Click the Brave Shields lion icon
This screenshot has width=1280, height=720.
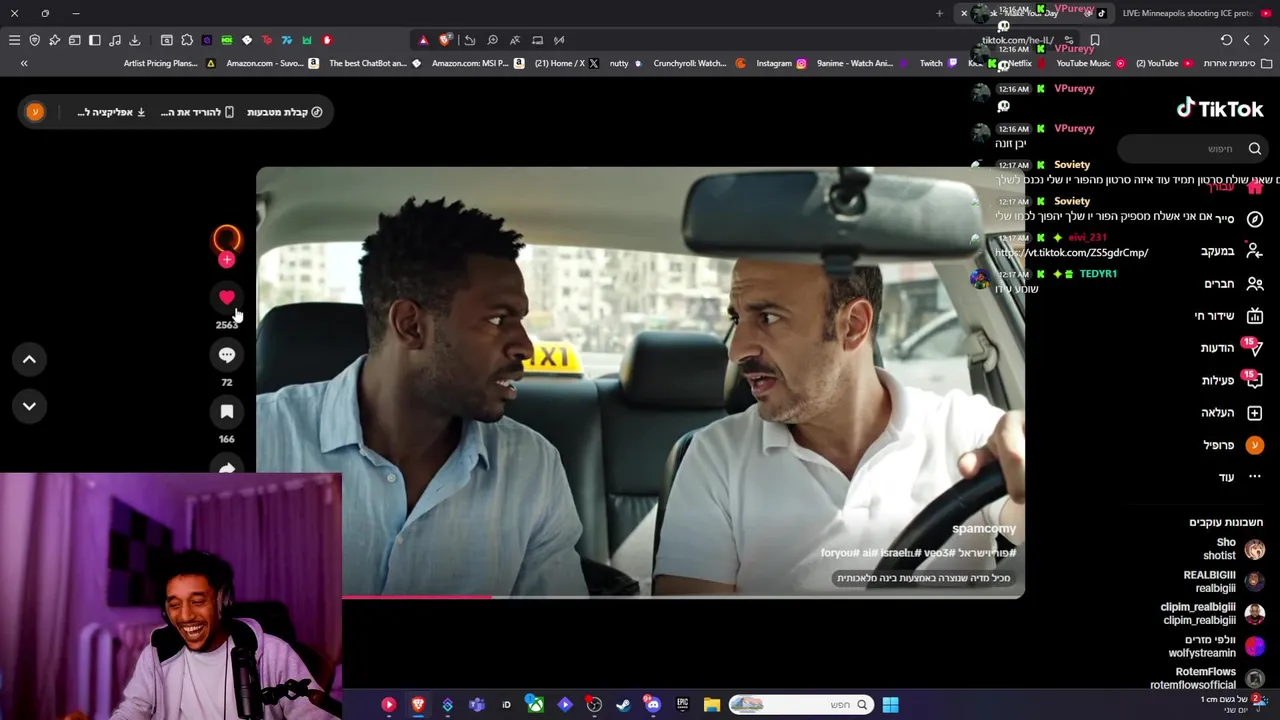click(x=445, y=40)
